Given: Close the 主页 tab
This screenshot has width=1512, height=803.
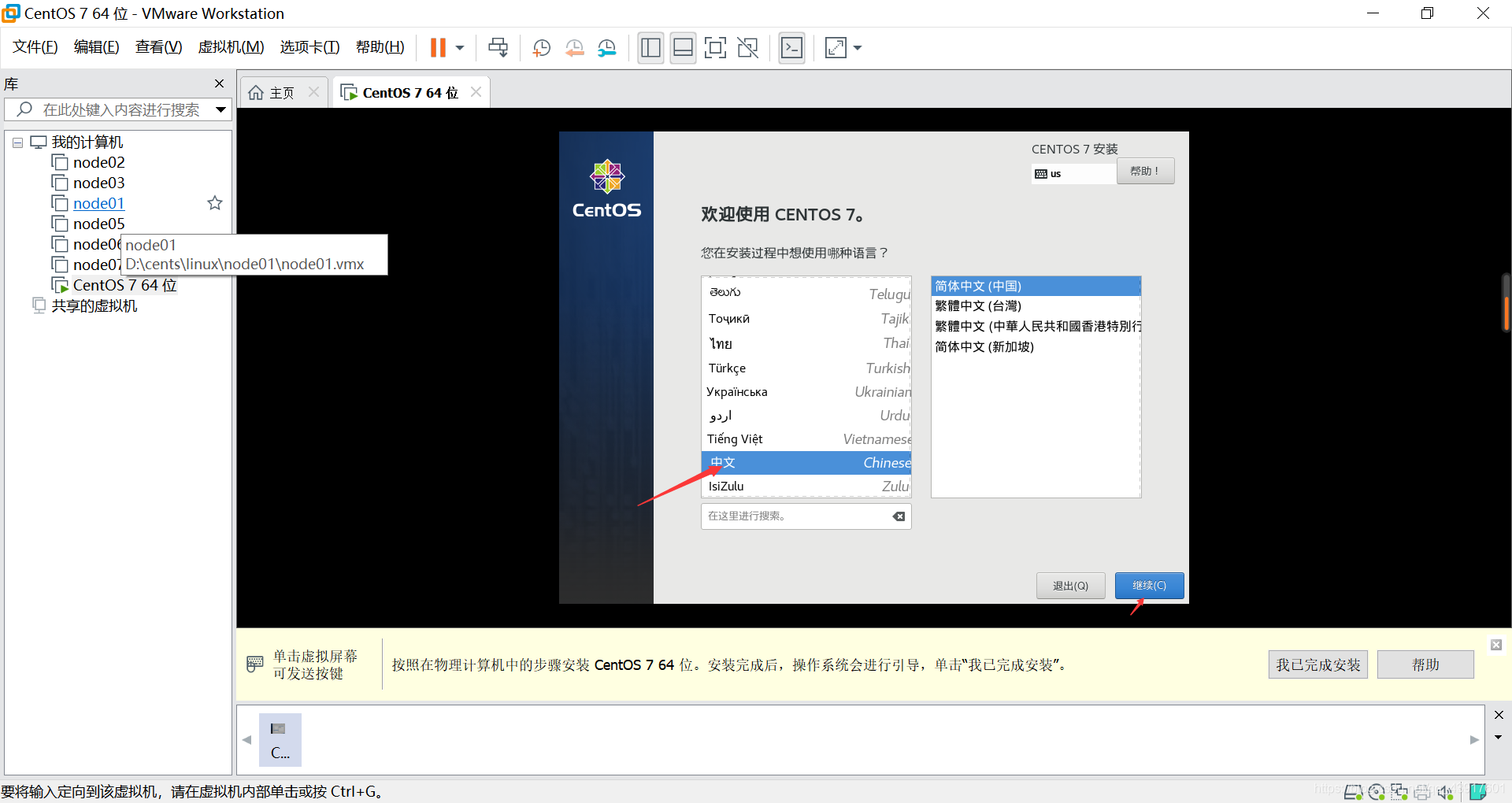Looking at the screenshot, I should pyautogui.click(x=313, y=92).
